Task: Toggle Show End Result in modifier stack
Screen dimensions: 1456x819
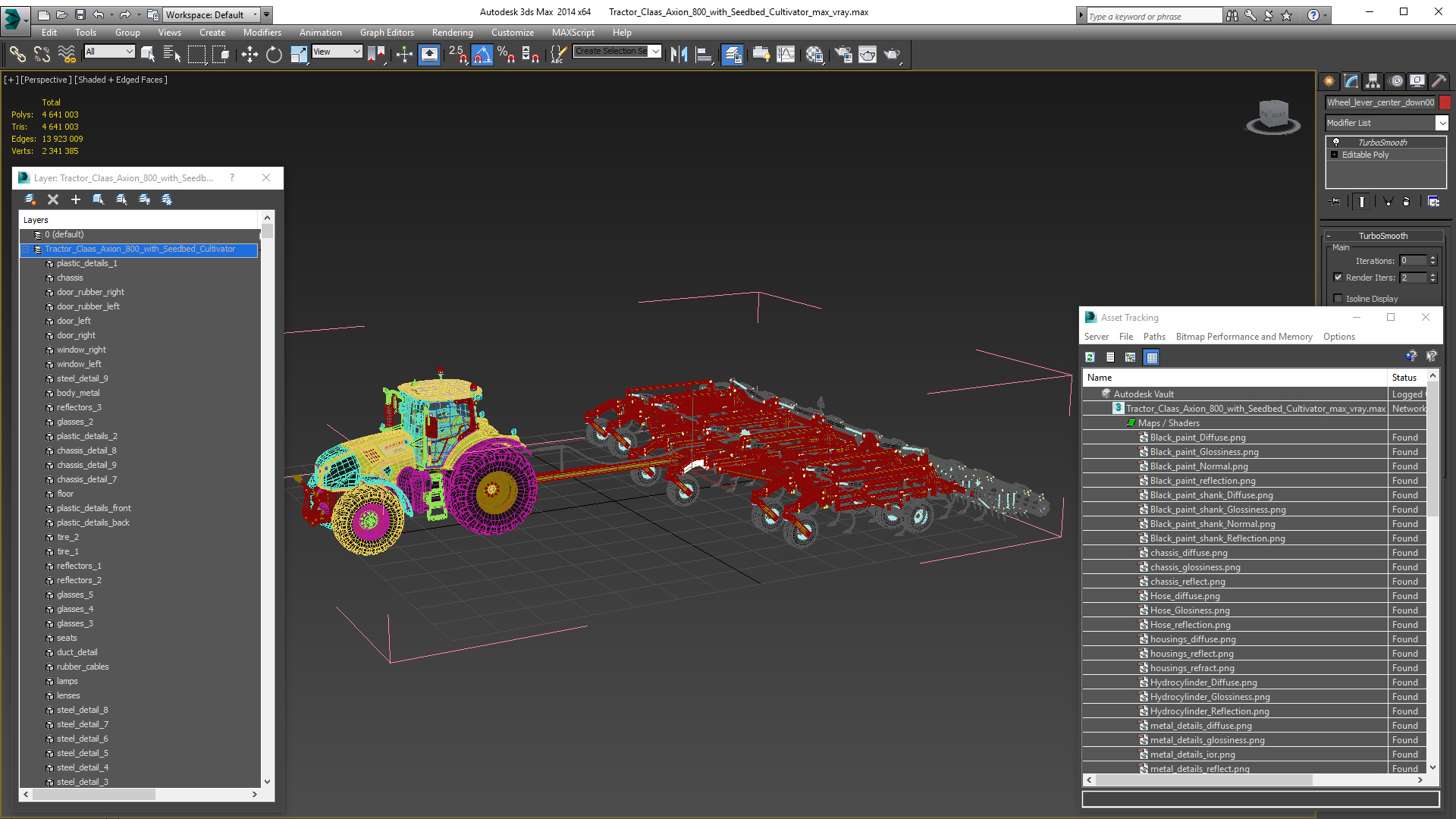Action: (1362, 201)
